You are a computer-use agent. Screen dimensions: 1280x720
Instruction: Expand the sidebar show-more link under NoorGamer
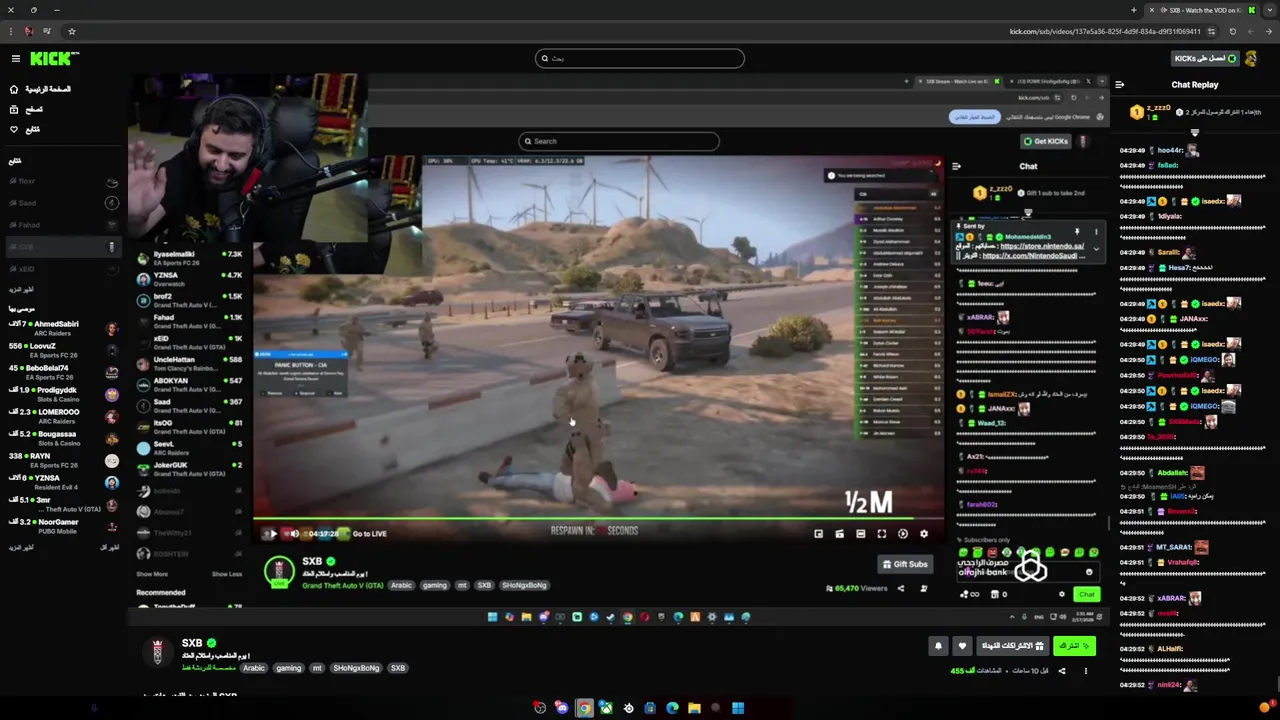click(22, 547)
